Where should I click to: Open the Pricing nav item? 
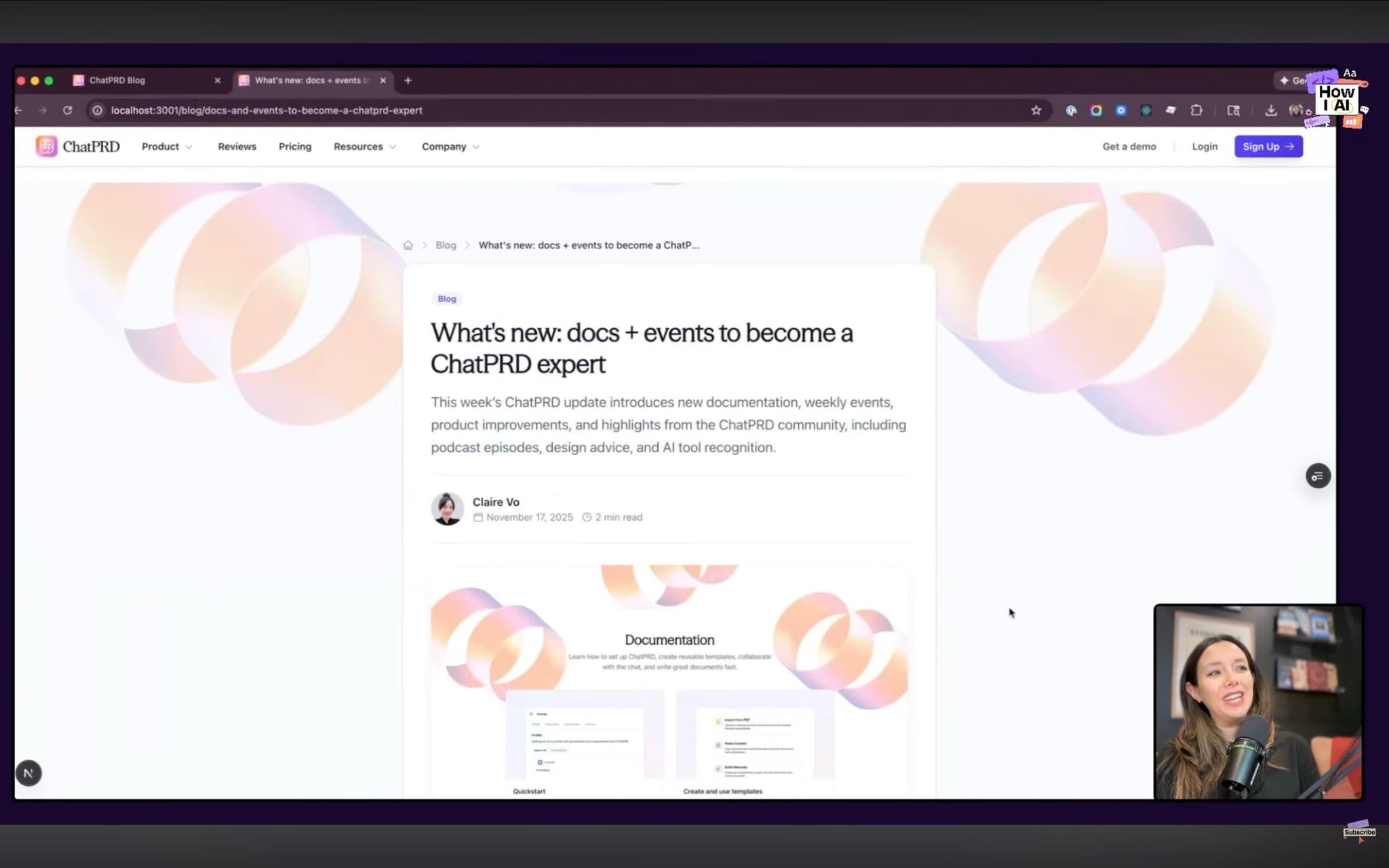pyautogui.click(x=294, y=146)
